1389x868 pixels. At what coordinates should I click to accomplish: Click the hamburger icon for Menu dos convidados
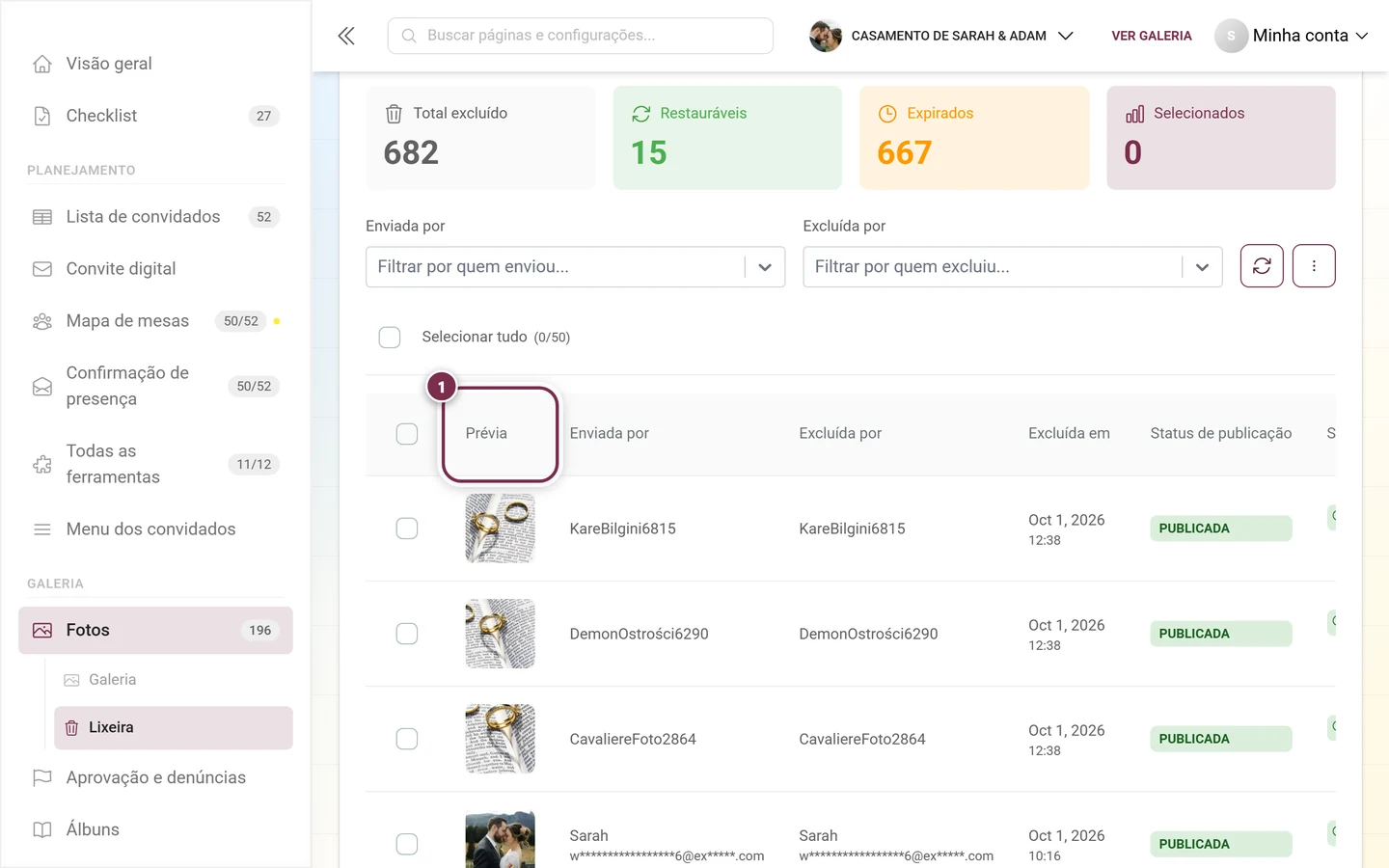click(x=42, y=529)
